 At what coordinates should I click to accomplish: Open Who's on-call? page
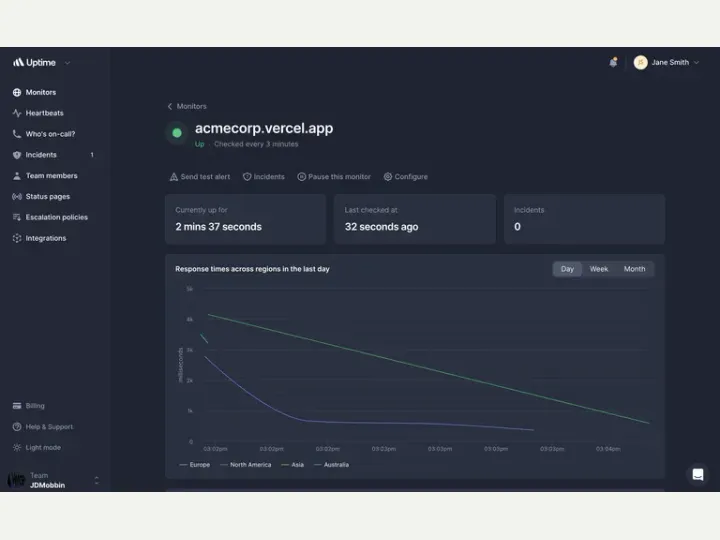(x=50, y=134)
